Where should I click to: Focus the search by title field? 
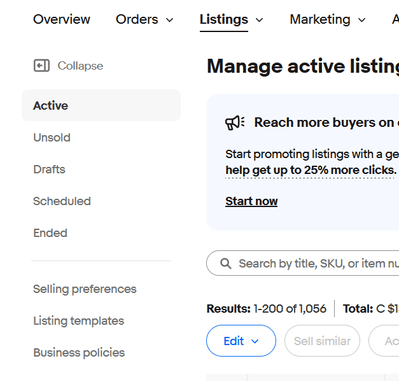click(x=303, y=263)
